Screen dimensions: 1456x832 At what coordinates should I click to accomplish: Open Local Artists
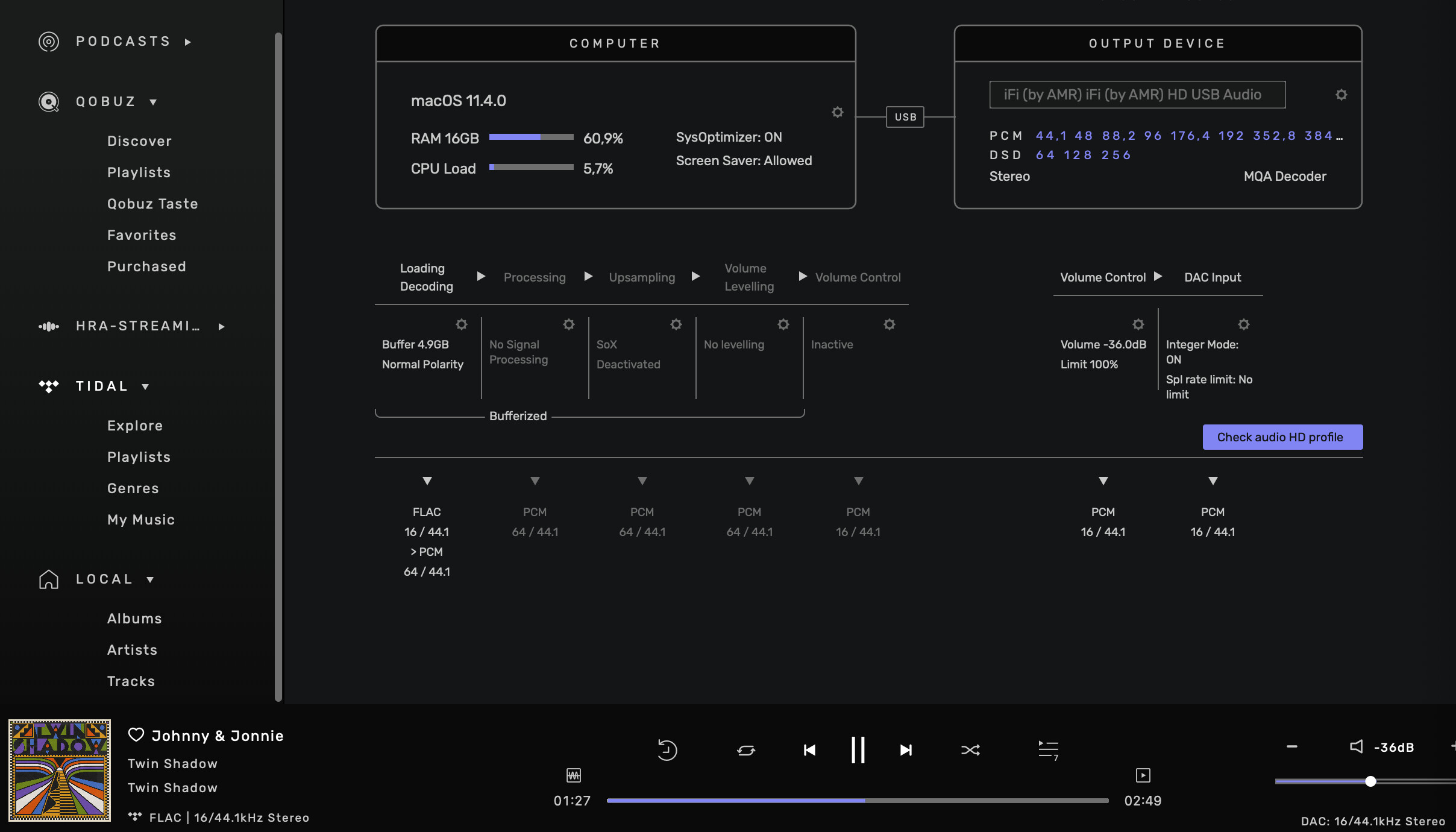[x=132, y=650]
